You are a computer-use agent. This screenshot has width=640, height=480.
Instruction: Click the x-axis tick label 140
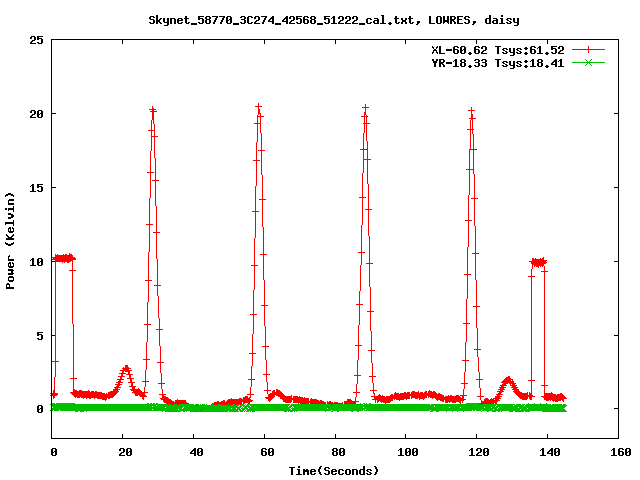tap(549, 452)
